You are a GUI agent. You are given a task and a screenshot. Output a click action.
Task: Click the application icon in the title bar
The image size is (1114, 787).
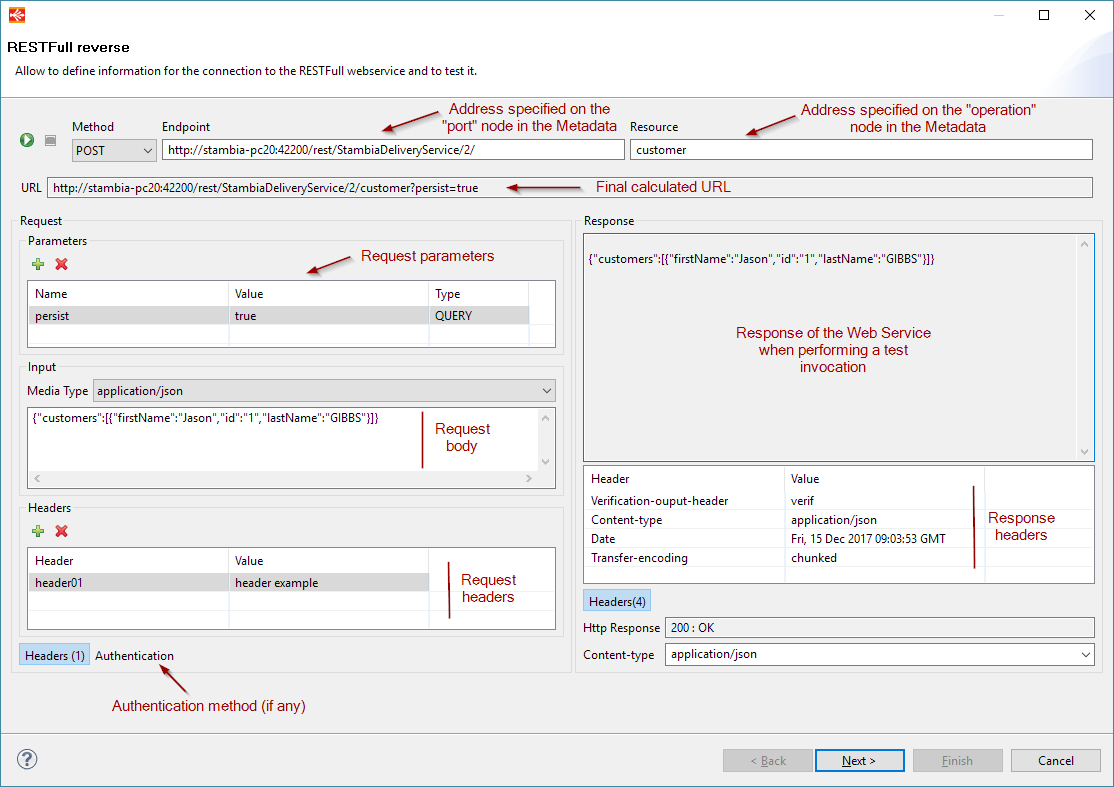pyautogui.click(x=16, y=14)
